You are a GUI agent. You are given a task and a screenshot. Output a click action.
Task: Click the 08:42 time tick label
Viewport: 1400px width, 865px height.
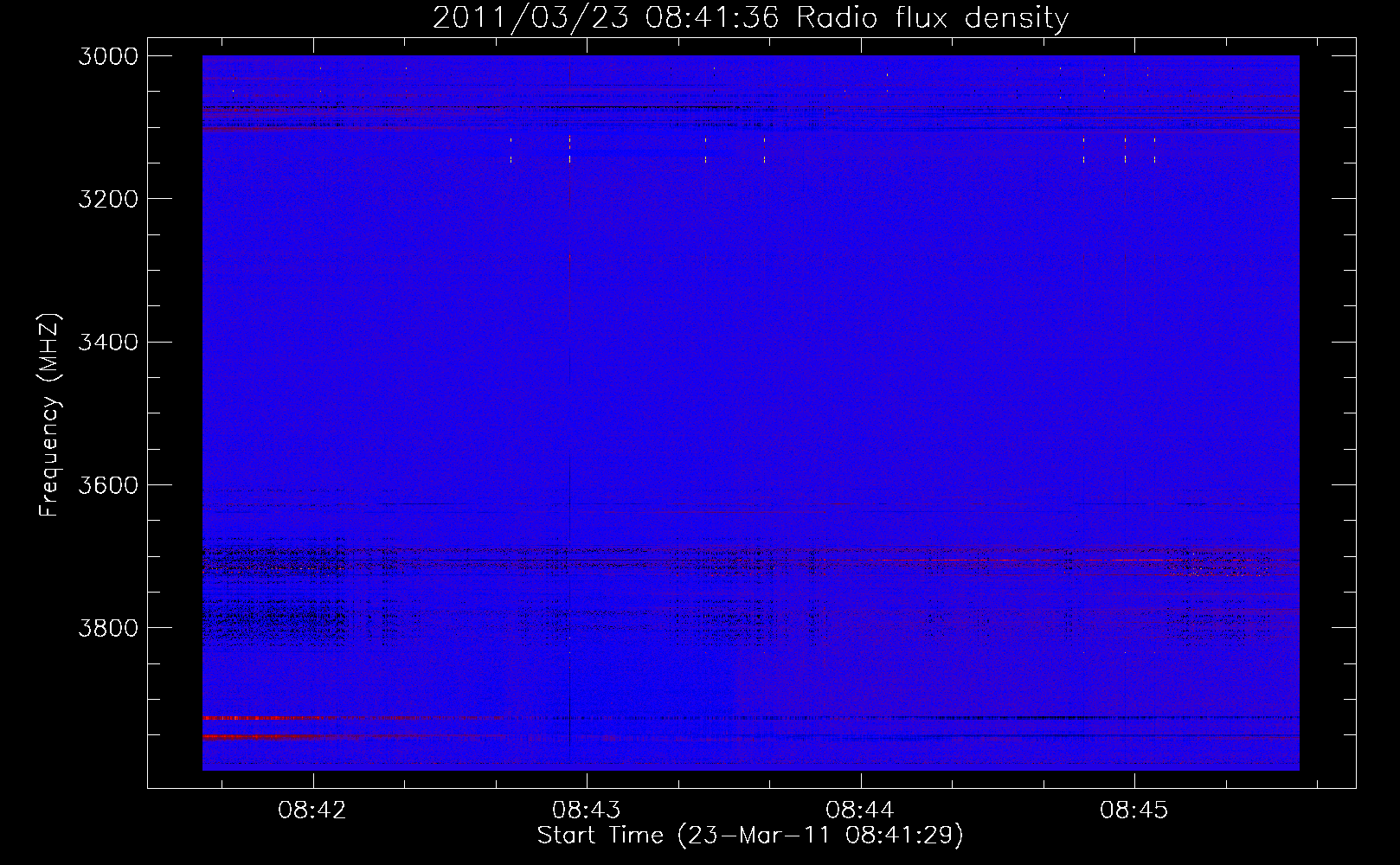[x=312, y=811]
